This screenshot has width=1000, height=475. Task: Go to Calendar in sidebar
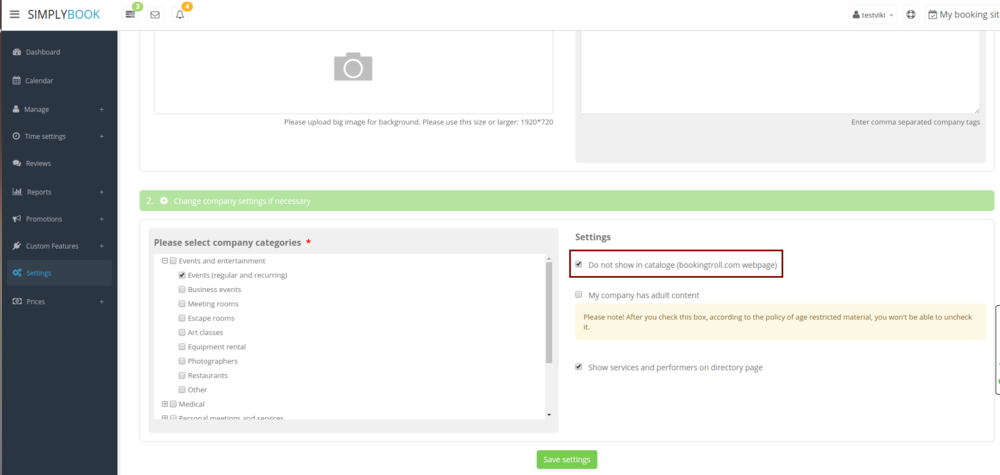tap(39, 80)
